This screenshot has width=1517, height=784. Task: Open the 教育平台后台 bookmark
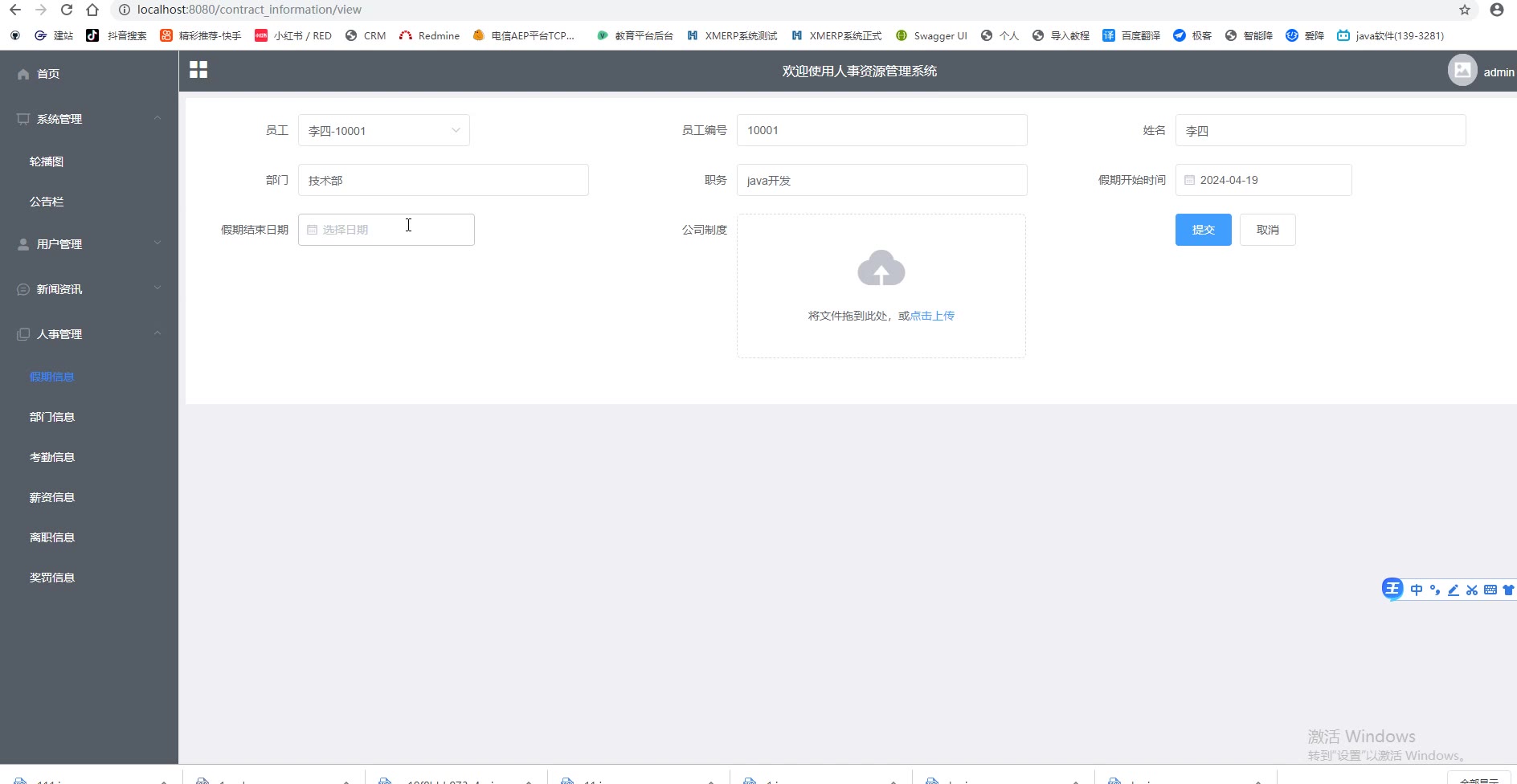pos(635,35)
